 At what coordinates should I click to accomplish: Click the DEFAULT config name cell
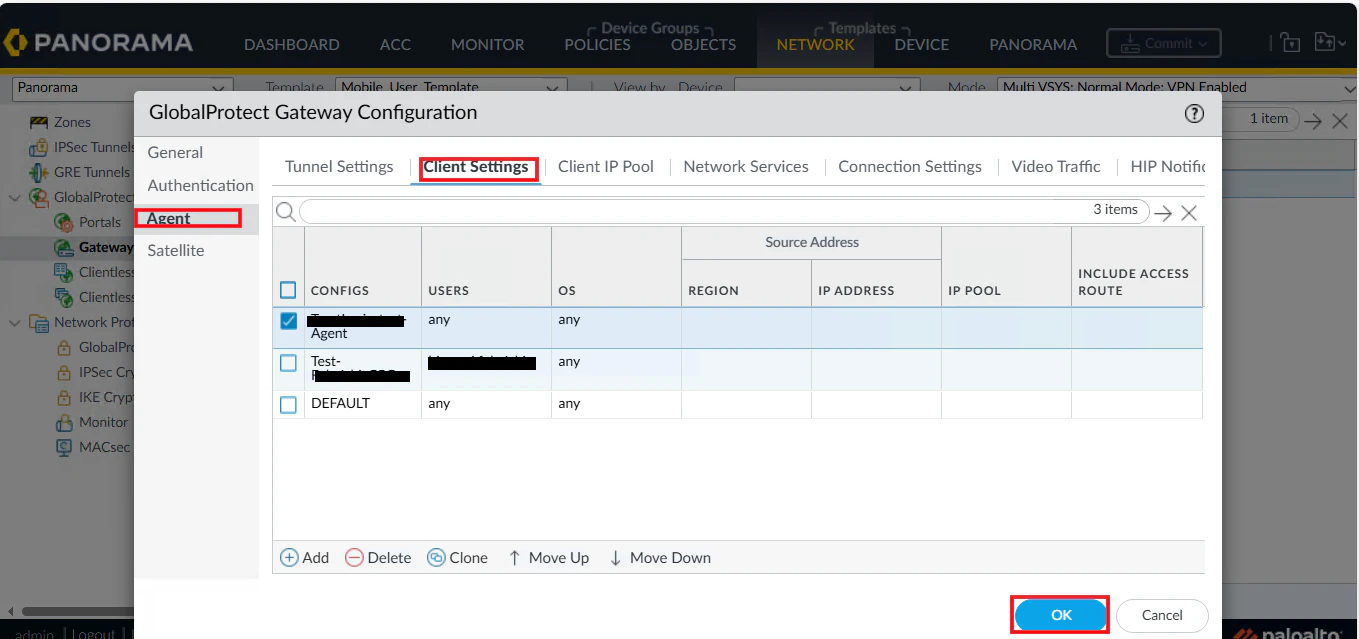click(341, 404)
